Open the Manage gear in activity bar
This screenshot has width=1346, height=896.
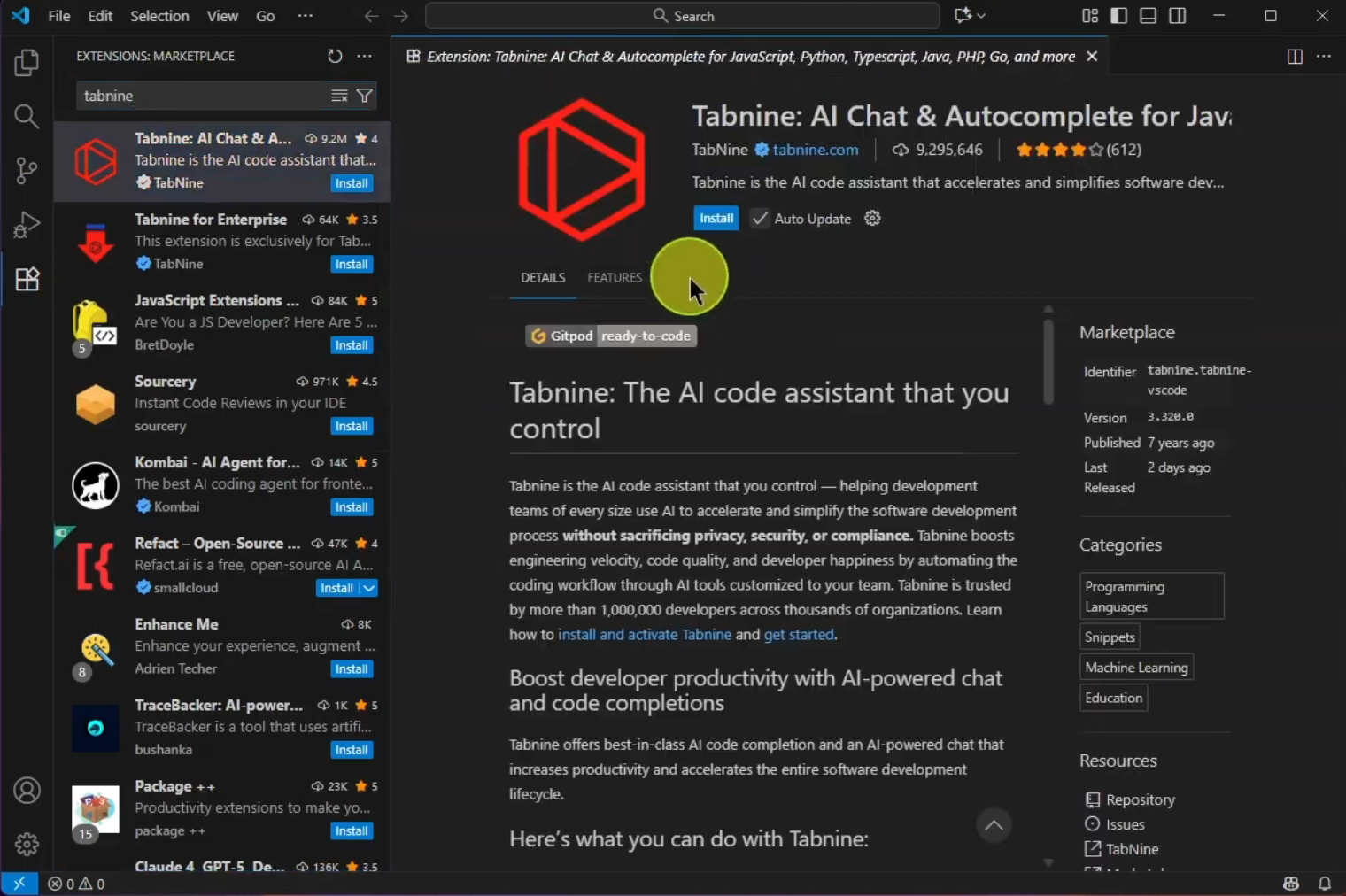point(27,844)
